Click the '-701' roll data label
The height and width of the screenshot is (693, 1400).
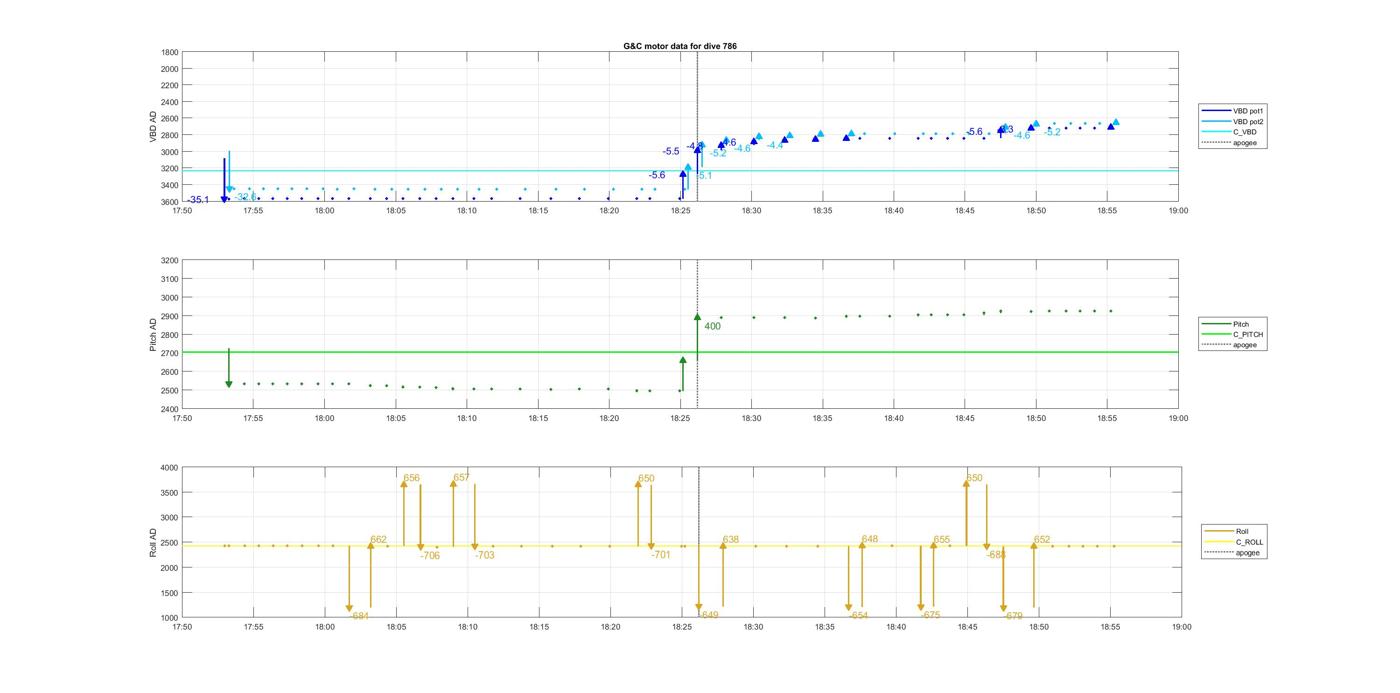(x=661, y=555)
